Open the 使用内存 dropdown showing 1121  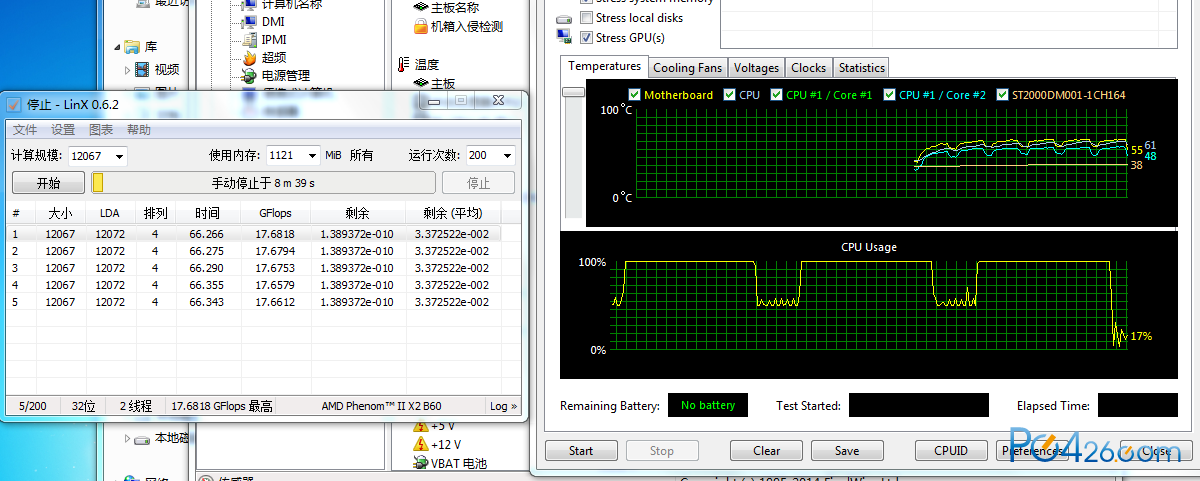click(312, 156)
